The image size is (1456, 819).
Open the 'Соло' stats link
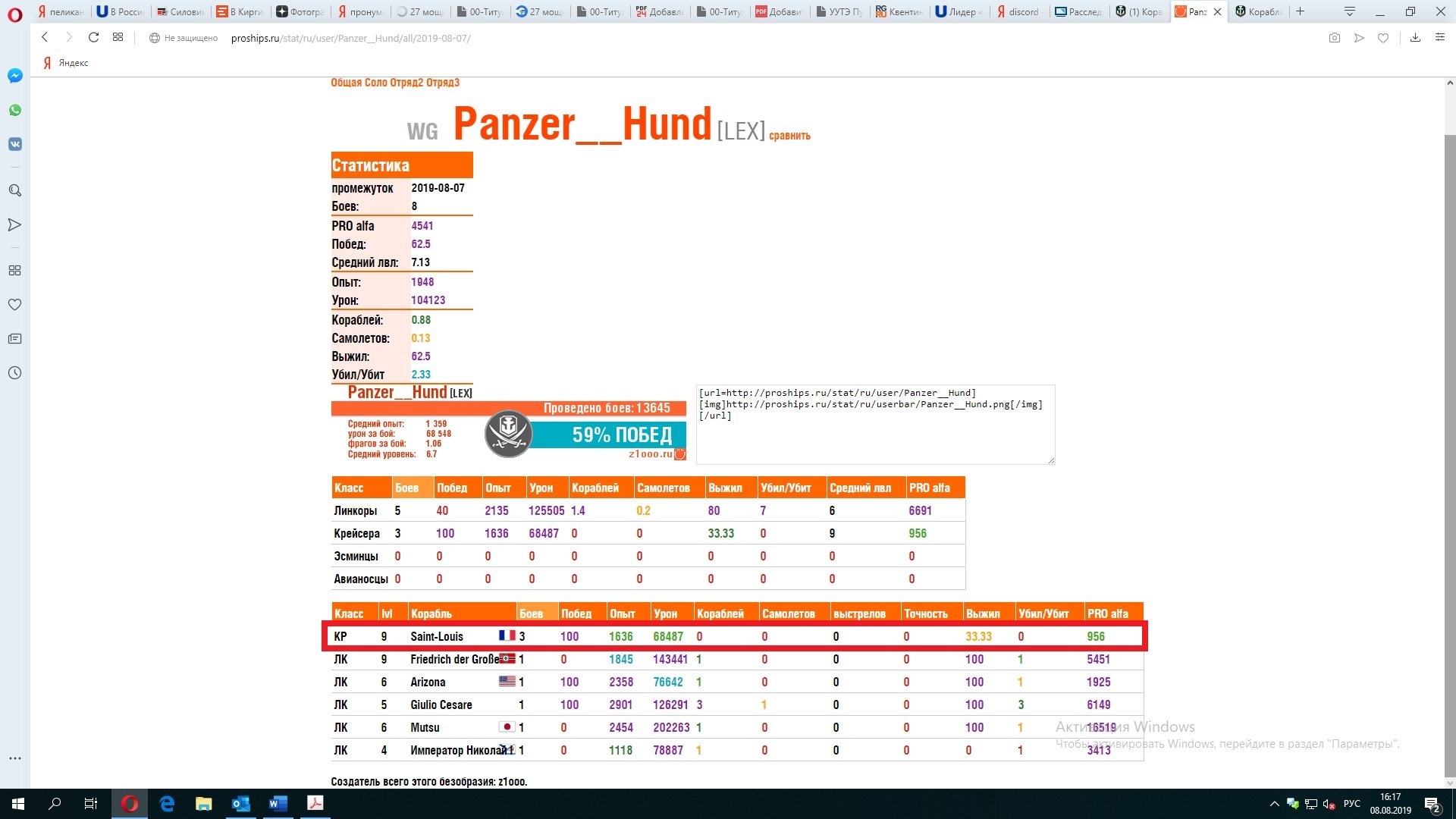click(376, 83)
